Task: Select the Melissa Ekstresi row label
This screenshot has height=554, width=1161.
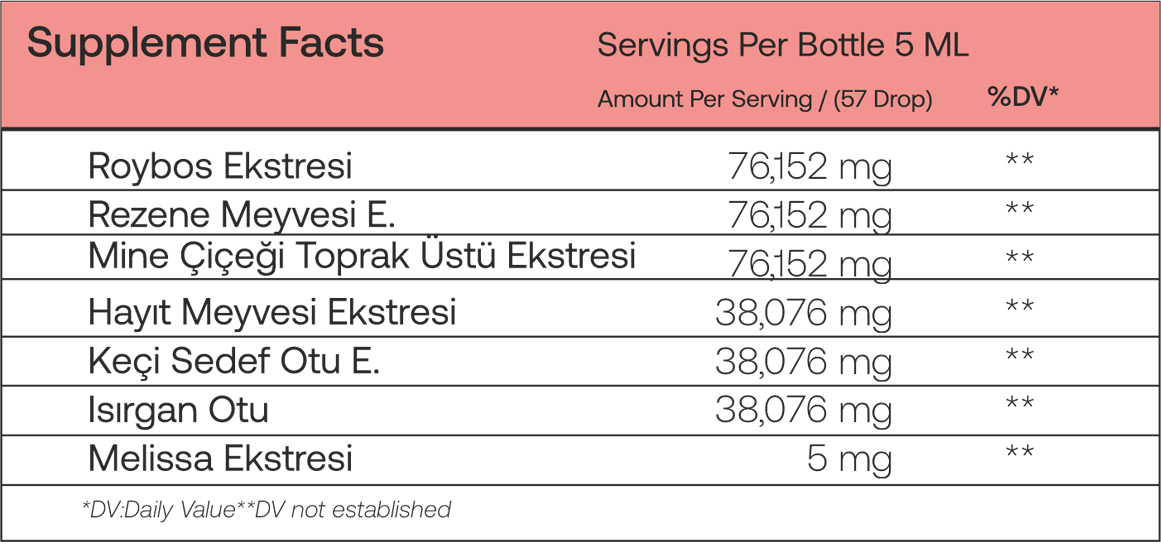Action: [220, 459]
